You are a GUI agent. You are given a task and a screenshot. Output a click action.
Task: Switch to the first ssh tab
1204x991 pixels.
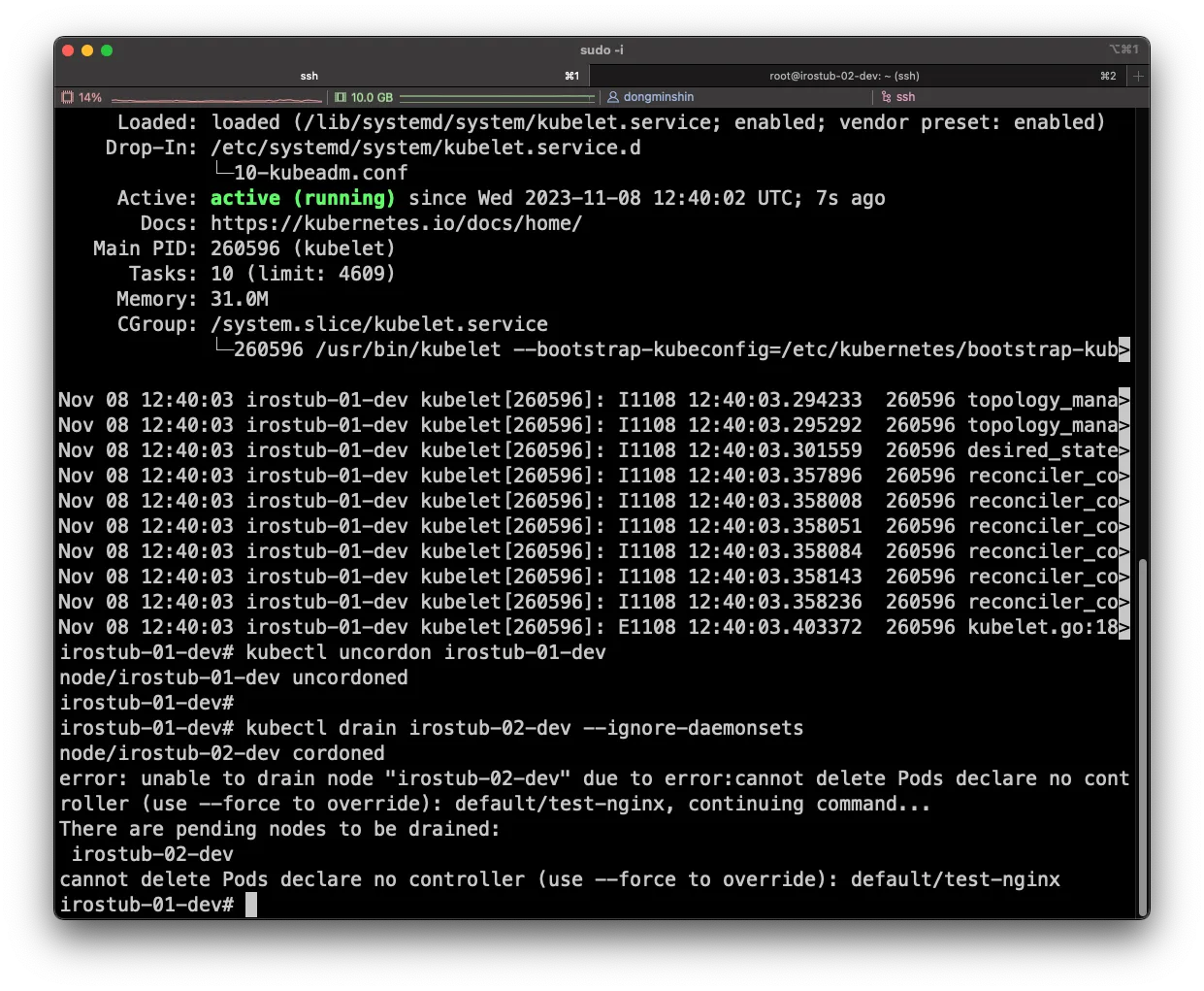click(309, 76)
